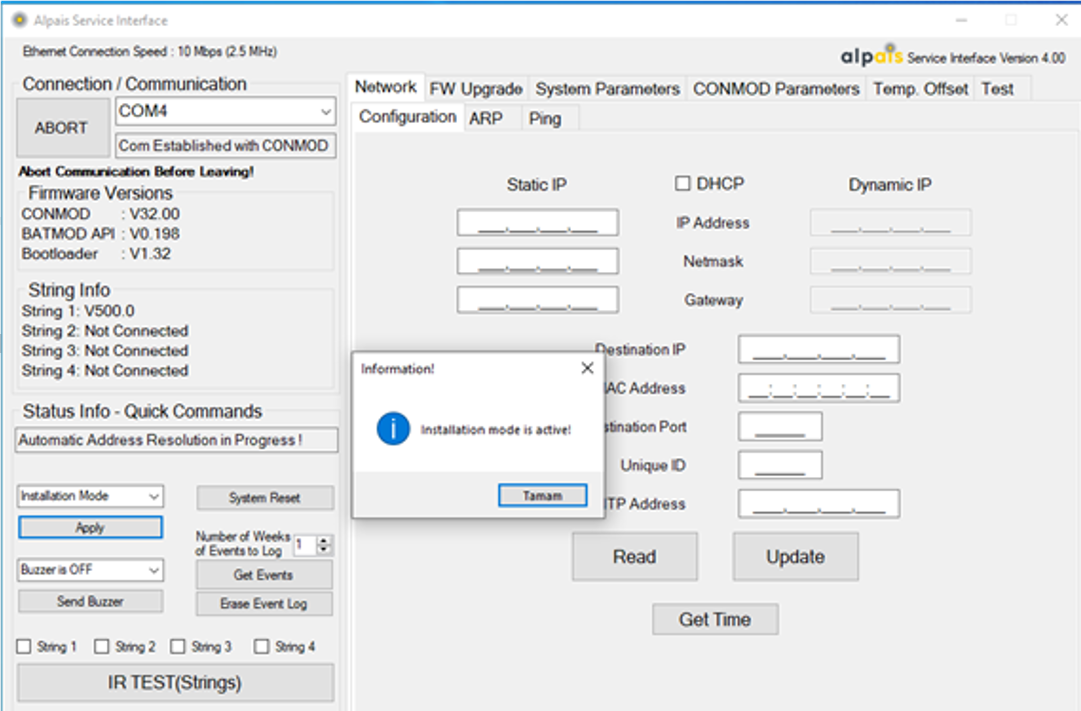Click the Read button
Screen dimensions: 1081x711
(x=634, y=557)
